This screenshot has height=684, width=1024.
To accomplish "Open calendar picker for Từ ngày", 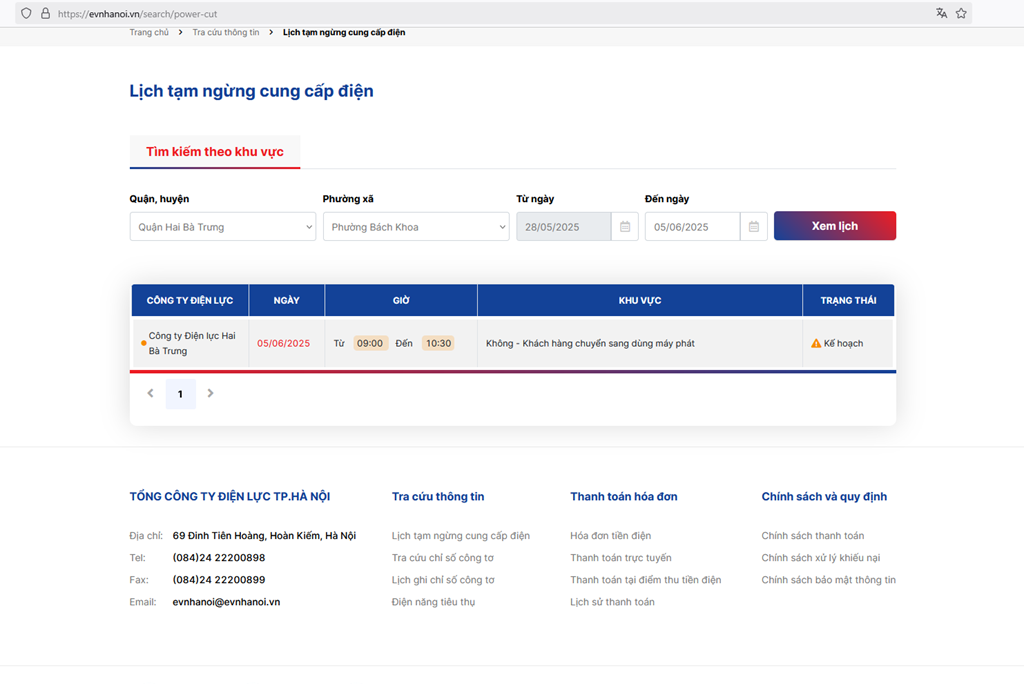I will pyautogui.click(x=625, y=227).
